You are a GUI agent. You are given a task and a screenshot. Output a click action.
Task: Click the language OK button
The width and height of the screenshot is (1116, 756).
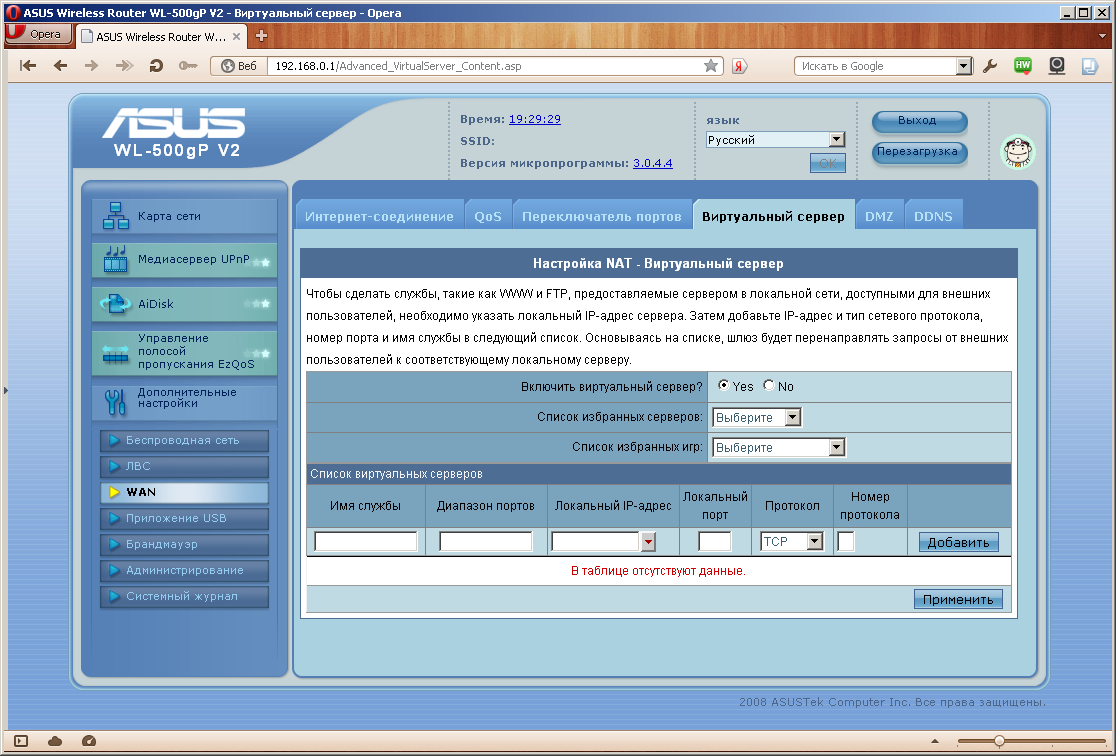point(828,163)
